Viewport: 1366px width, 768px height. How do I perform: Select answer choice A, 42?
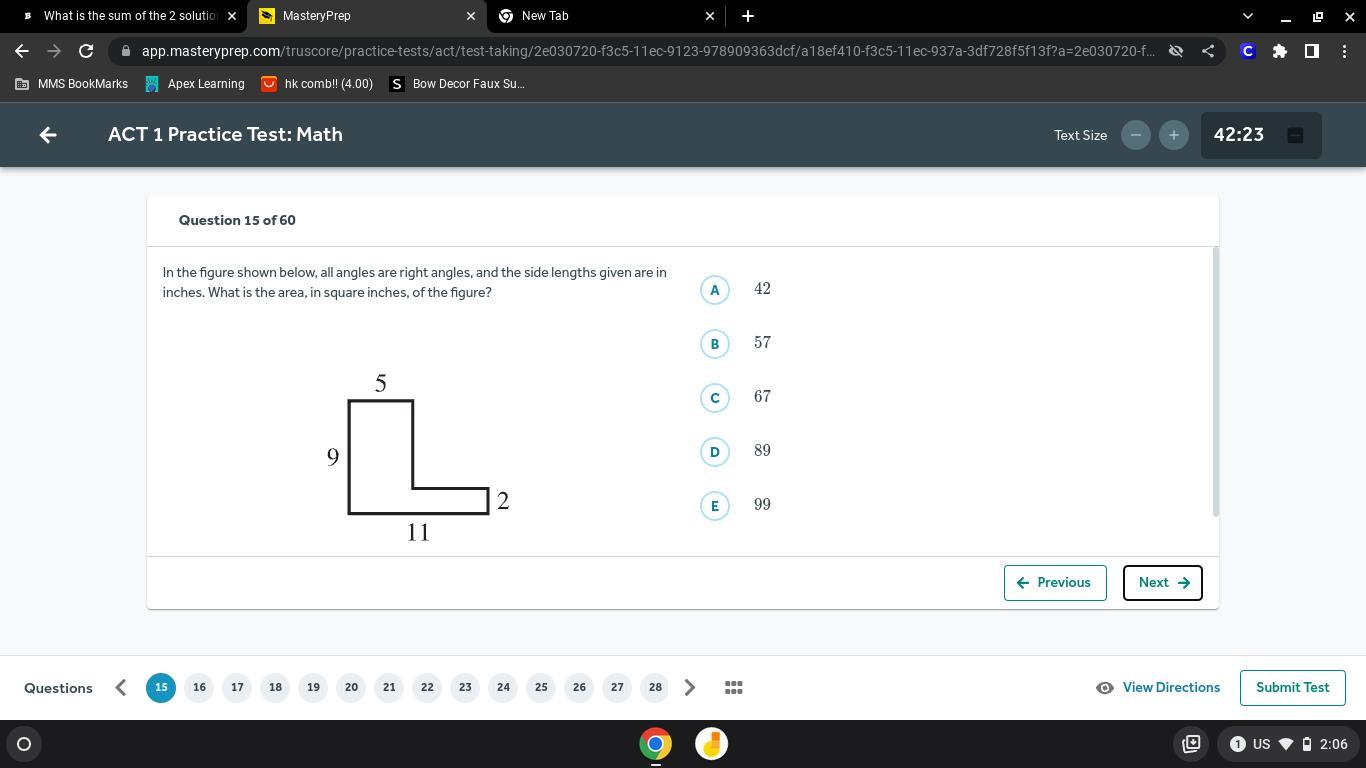pyautogui.click(x=714, y=290)
